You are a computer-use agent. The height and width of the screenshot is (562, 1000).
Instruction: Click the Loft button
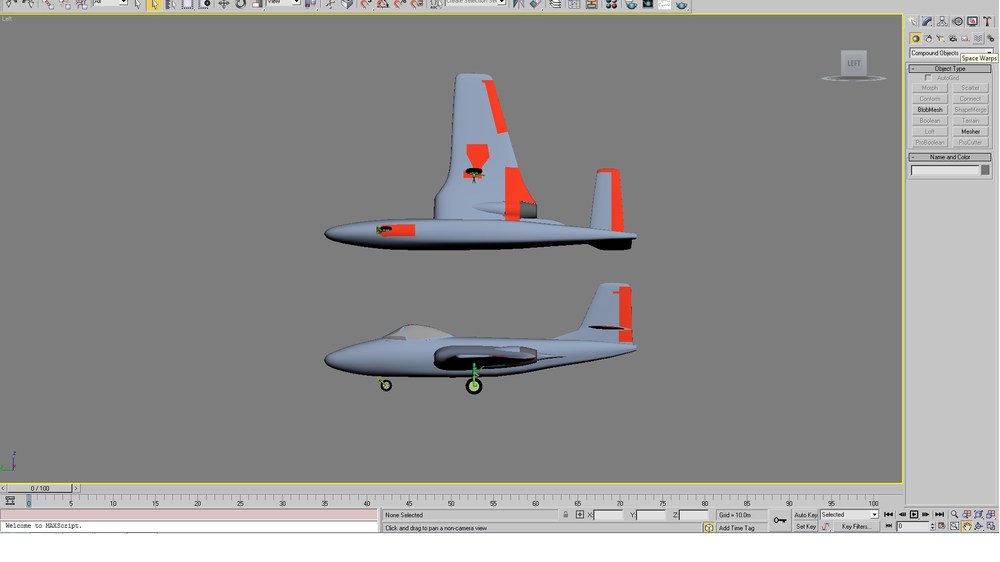point(930,131)
